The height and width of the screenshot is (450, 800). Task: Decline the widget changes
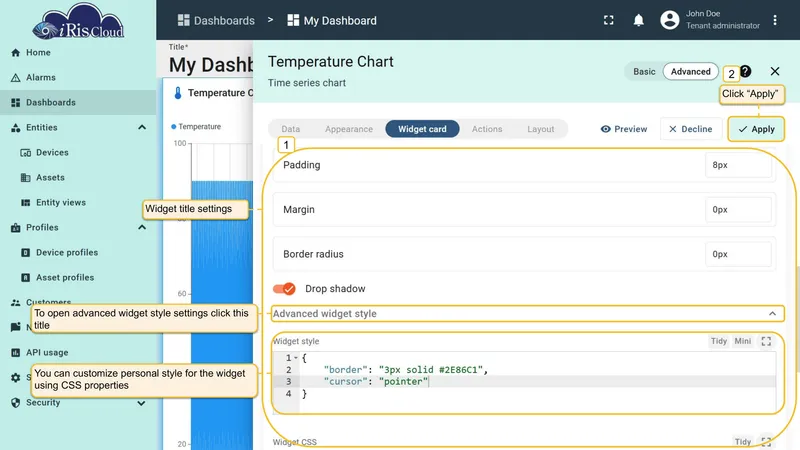coord(690,129)
